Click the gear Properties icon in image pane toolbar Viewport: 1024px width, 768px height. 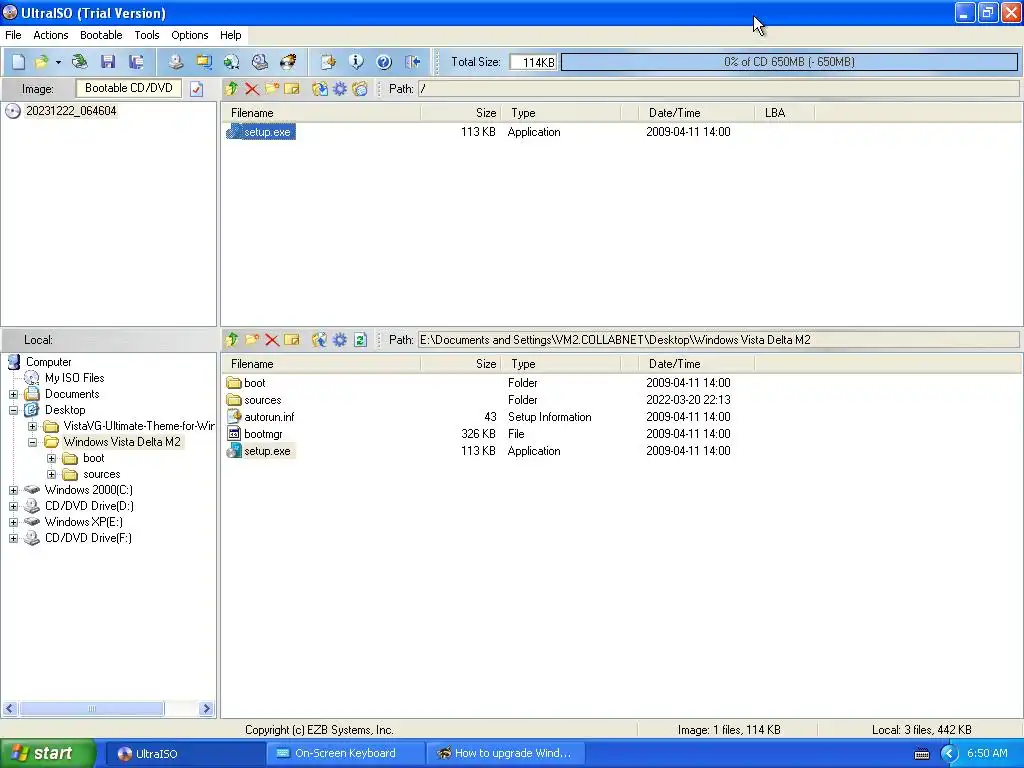[340, 89]
